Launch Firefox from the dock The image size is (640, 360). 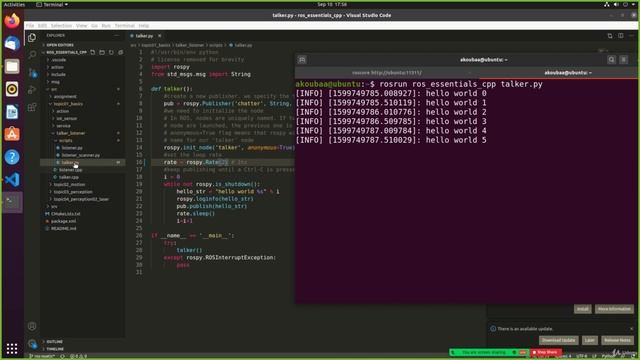point(12,21)
